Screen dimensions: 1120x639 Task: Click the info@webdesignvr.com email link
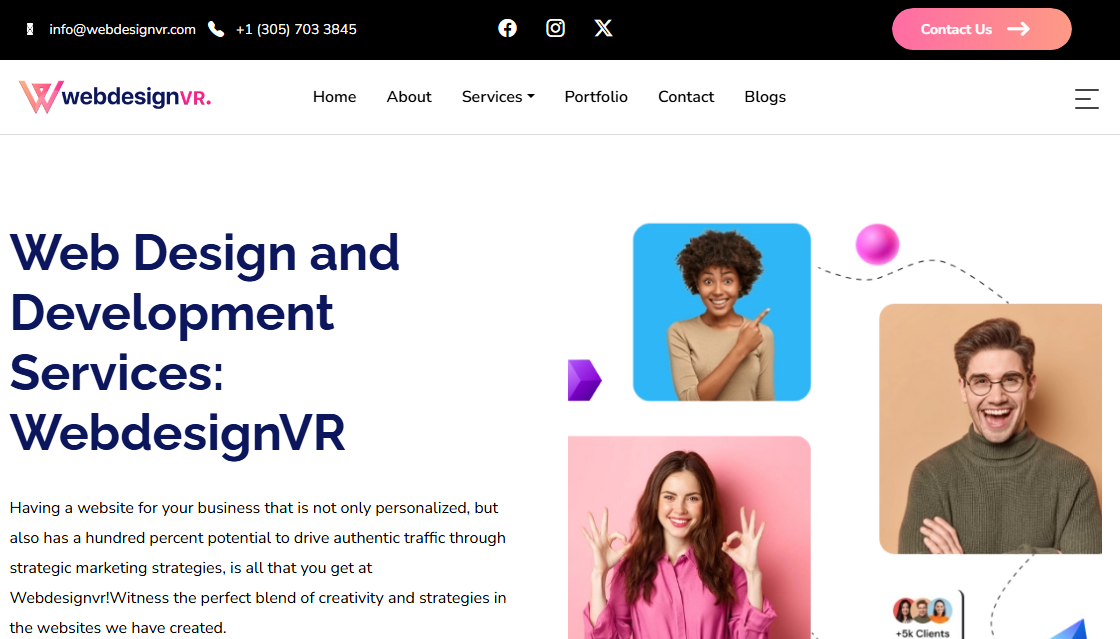[122, 29]
